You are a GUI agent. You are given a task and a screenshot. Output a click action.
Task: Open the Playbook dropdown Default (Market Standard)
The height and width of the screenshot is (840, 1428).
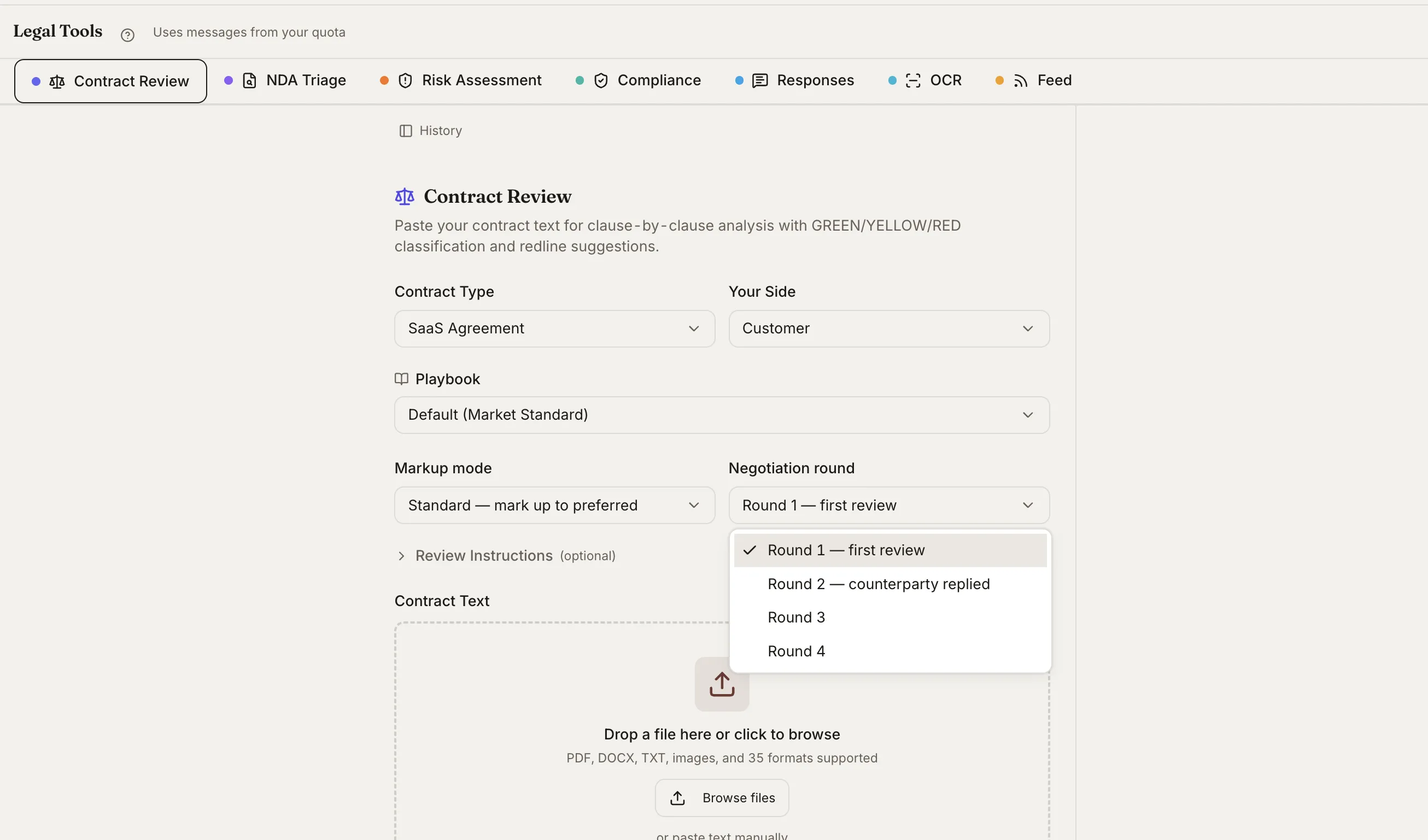722,415
